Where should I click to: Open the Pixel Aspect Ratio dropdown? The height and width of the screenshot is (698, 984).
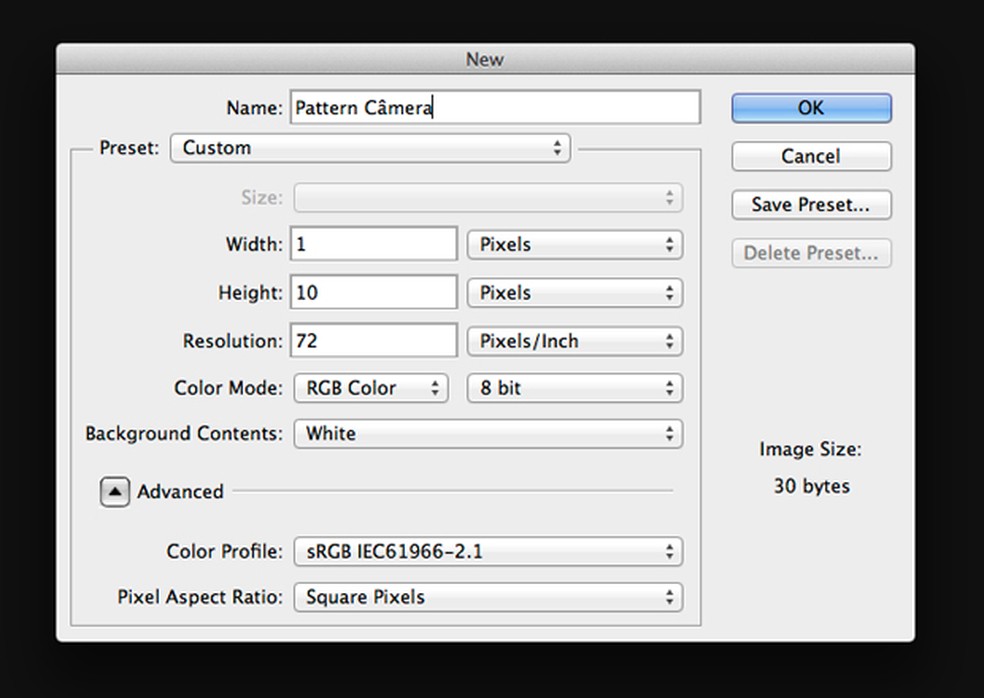[x=487, y=598]
